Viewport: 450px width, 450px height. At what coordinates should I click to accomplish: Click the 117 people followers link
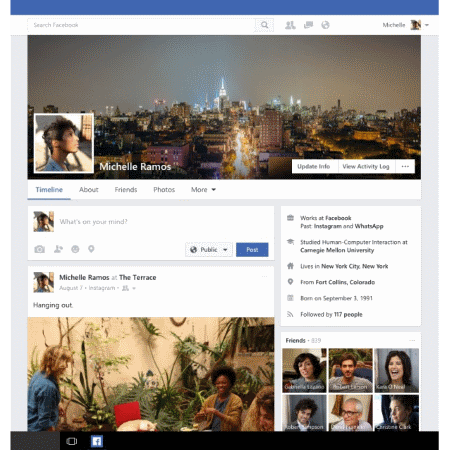348,314
